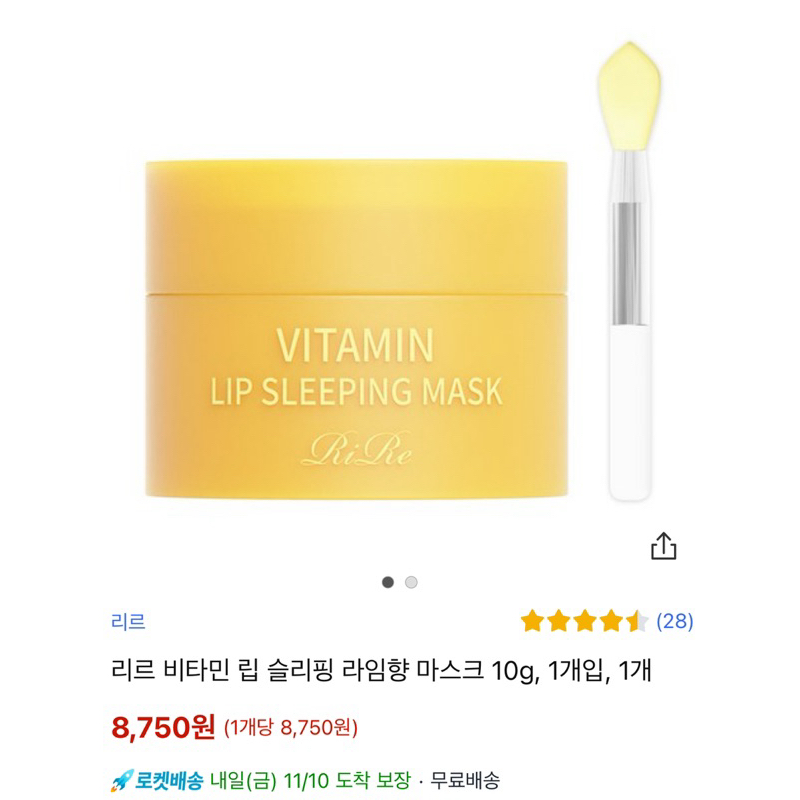This screenshot has width=800, height=800.
Task: Open the (28) review count link
Action: coord(674,621)
